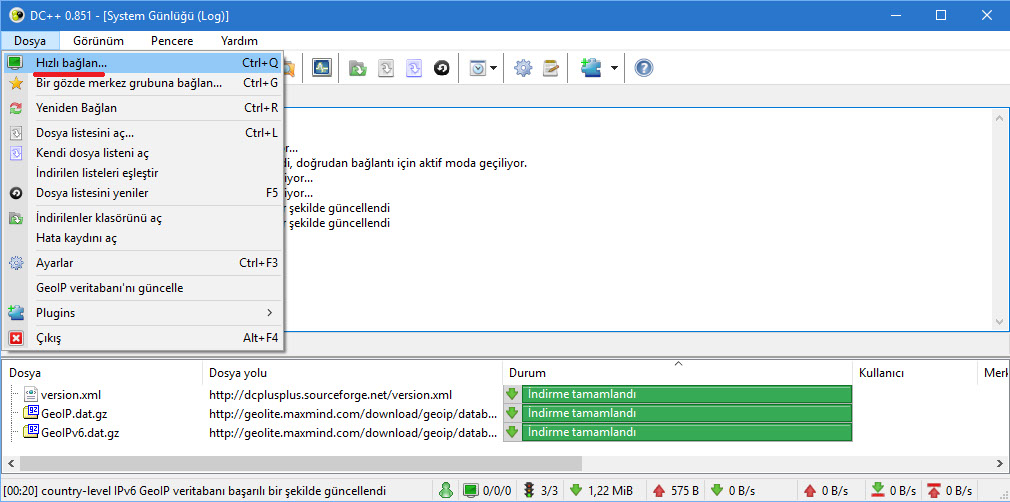Click the black refresh file list toolbar icon
The width and height of the screenshot is (1010, 502).
coord(441,68)
